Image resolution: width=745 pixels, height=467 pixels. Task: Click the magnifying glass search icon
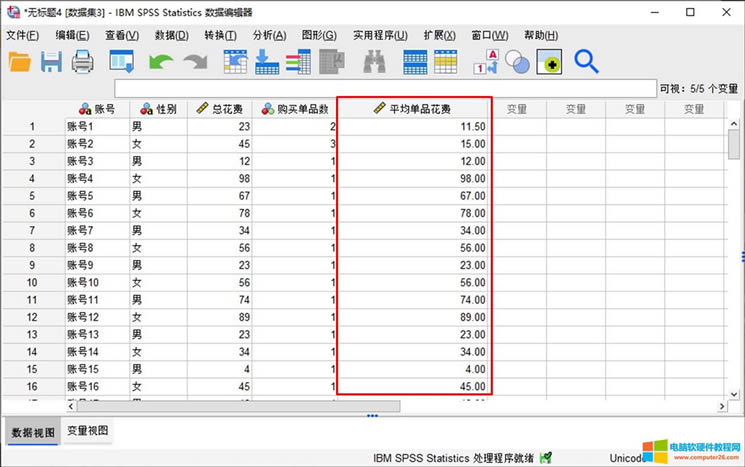pyautogui.click(x=586, y=62)
